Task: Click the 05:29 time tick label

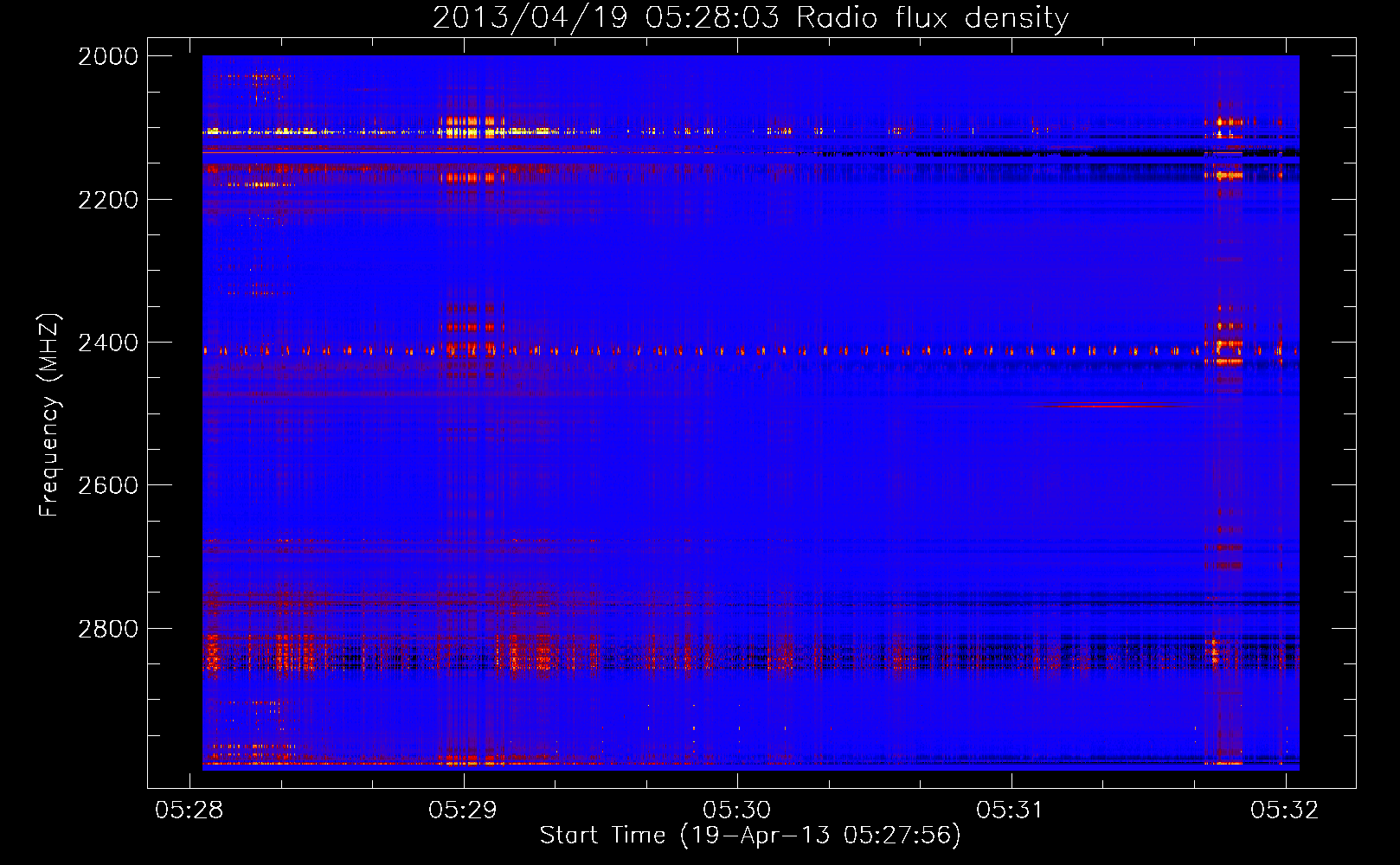Action: tap(463, 810)
